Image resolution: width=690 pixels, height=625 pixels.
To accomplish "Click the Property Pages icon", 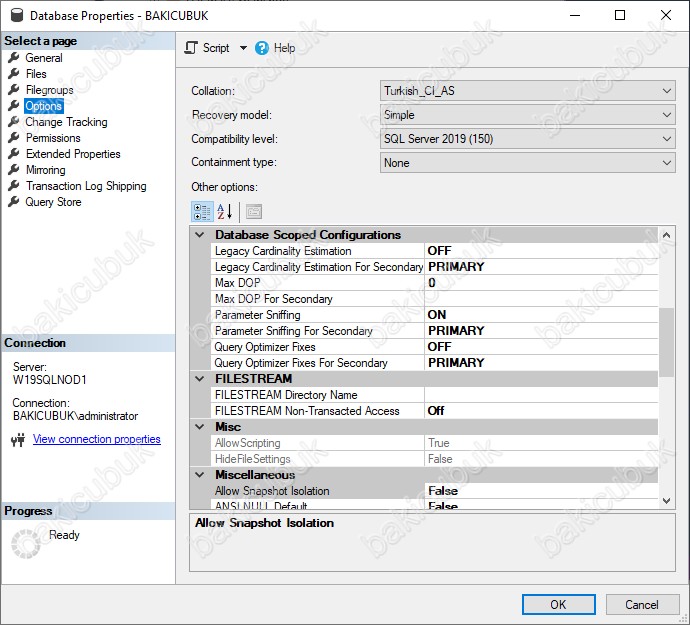I will tap(253, 212).
